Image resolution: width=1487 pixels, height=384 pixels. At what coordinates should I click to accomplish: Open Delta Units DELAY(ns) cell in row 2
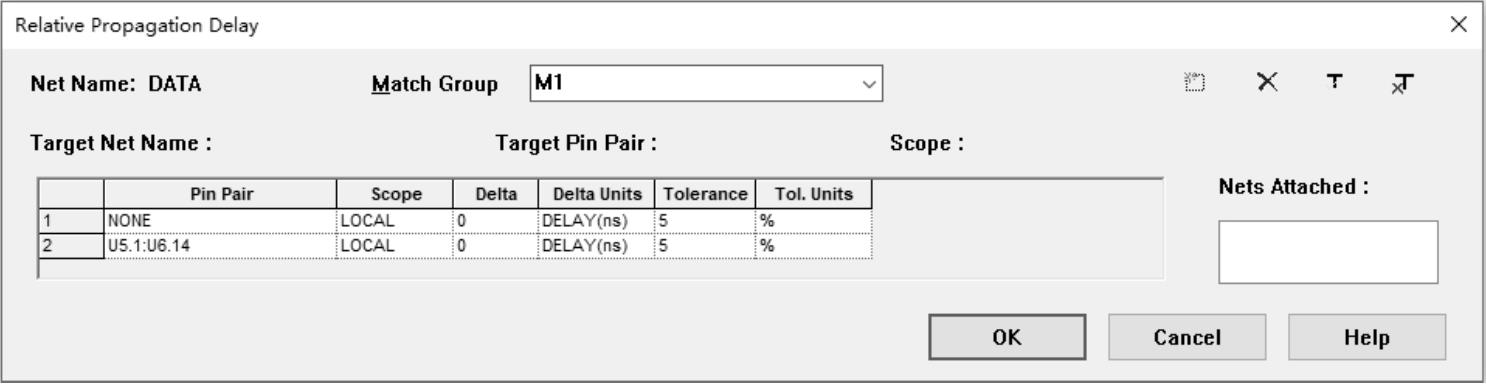pos(596,243)
